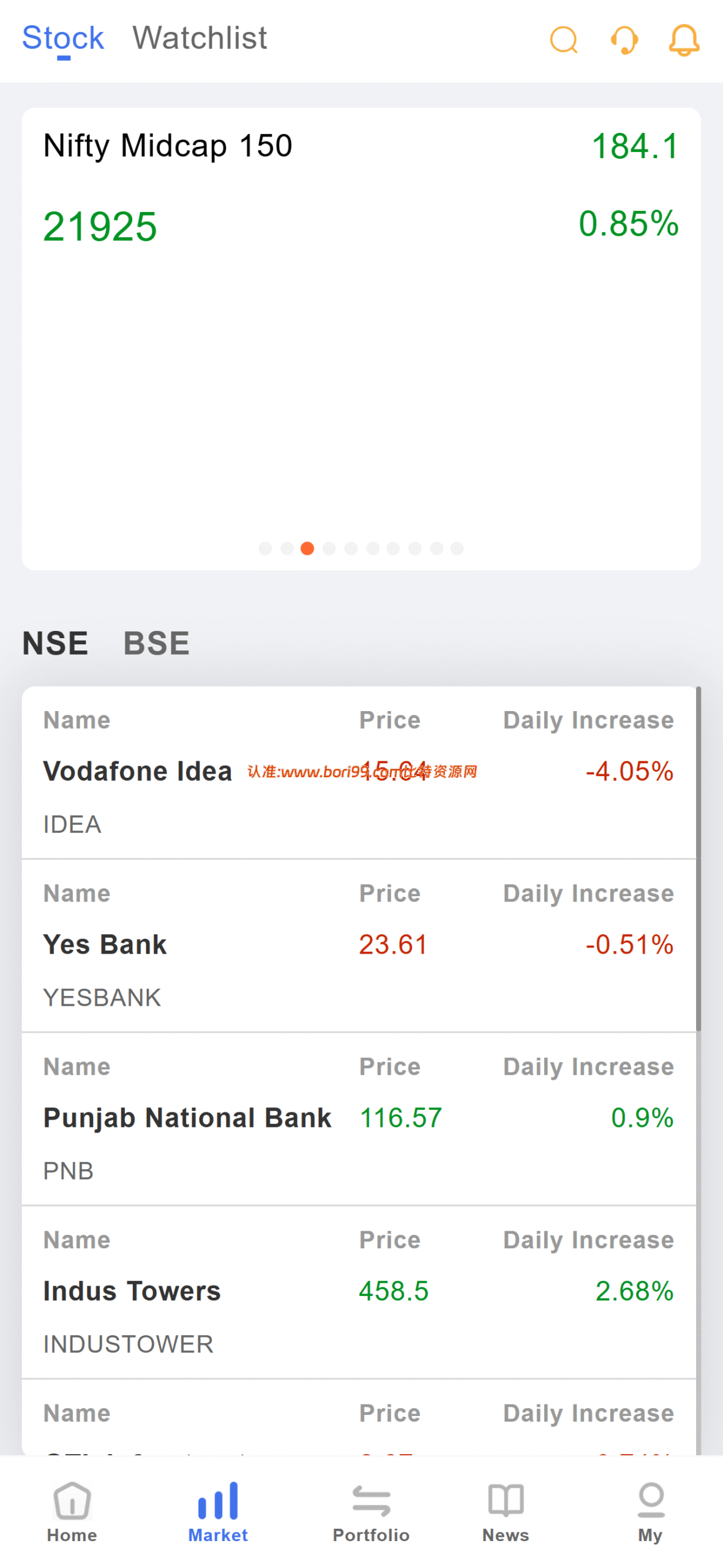Switch to the Watchlist tab
The height and width of the screenshot is (1568, 723).
200,38
